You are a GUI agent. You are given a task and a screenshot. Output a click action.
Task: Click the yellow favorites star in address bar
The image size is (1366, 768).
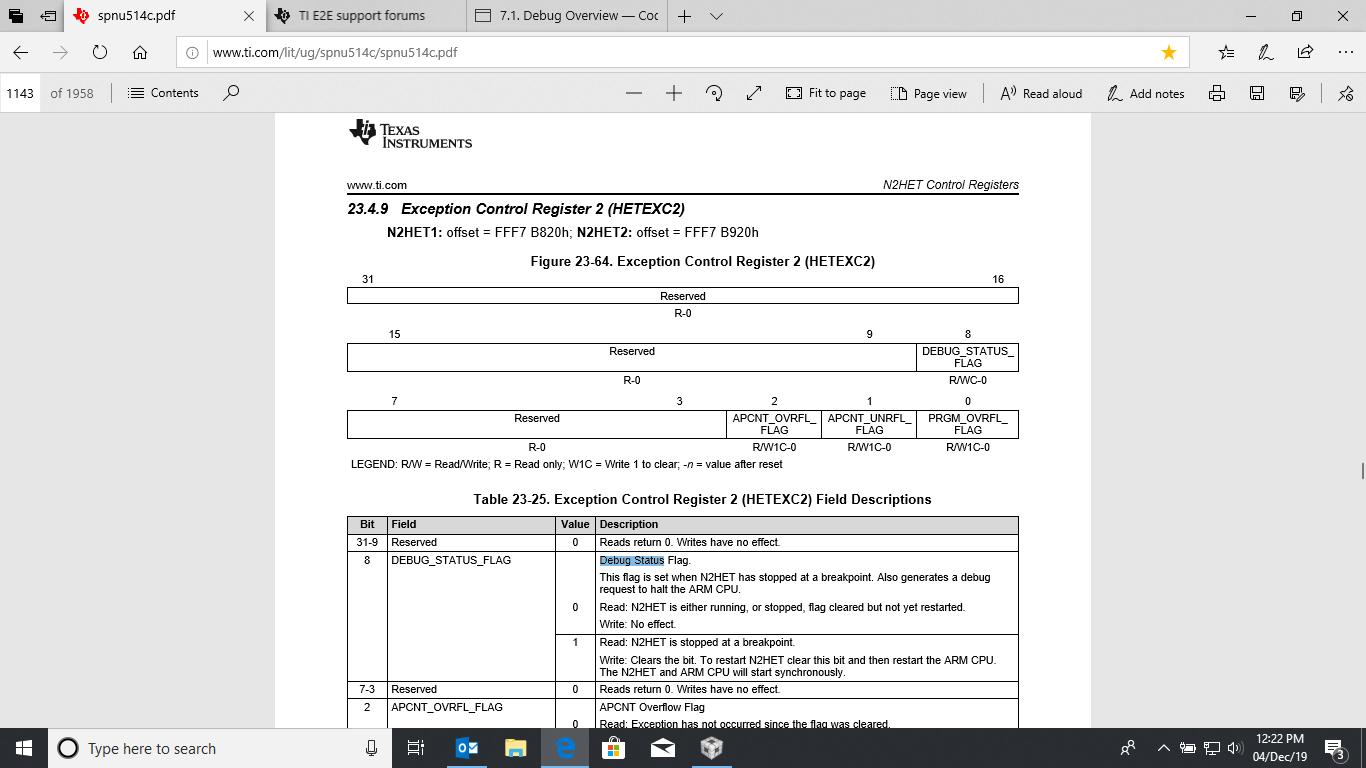(x=1168, y=52)
